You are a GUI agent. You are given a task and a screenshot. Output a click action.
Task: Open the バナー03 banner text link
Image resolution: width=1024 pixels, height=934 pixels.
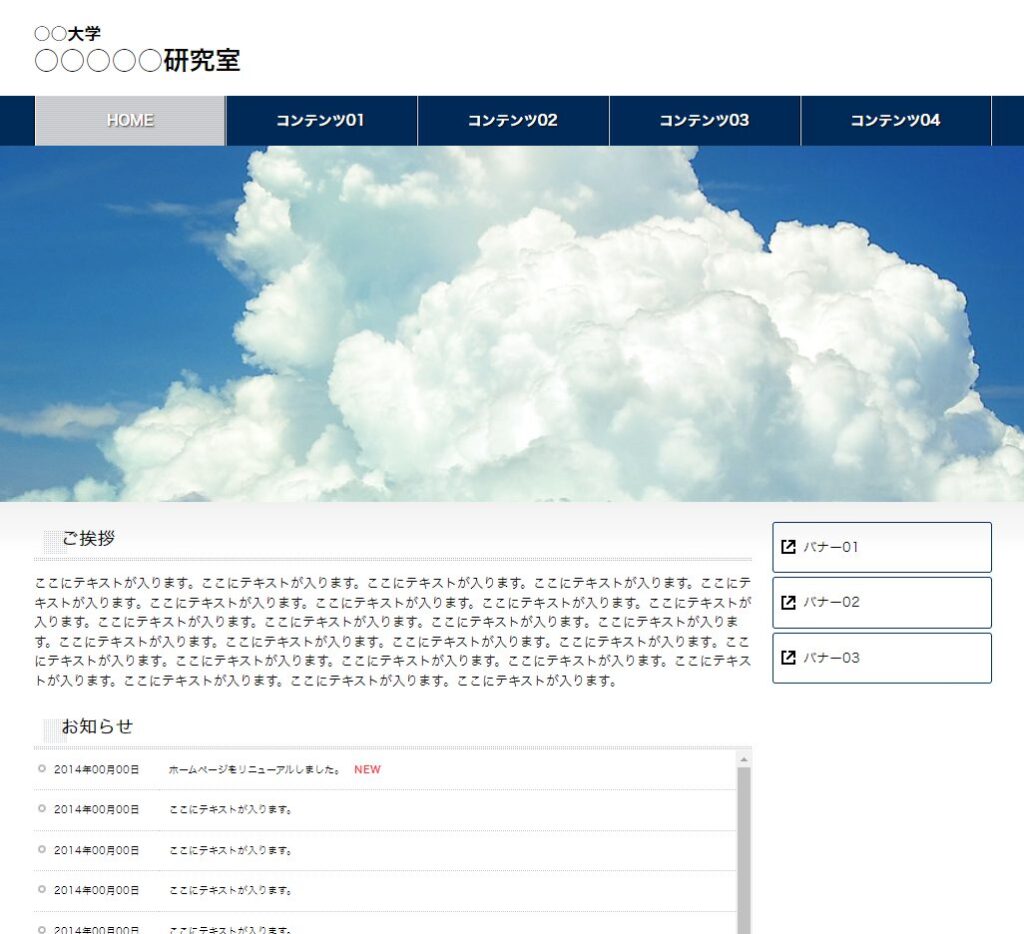click(831, 658)
